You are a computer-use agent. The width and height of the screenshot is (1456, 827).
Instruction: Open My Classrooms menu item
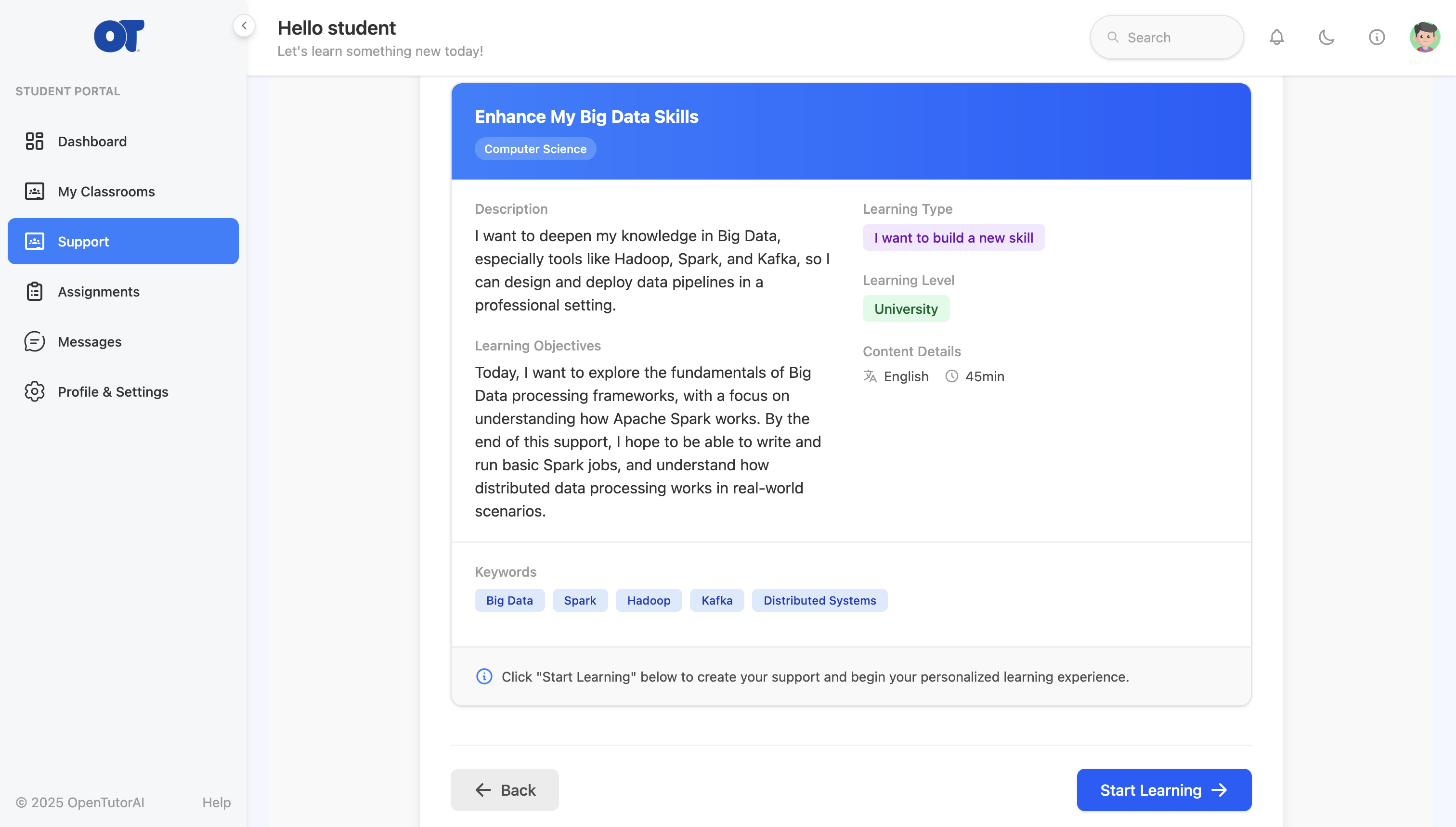tap(106, 192)
